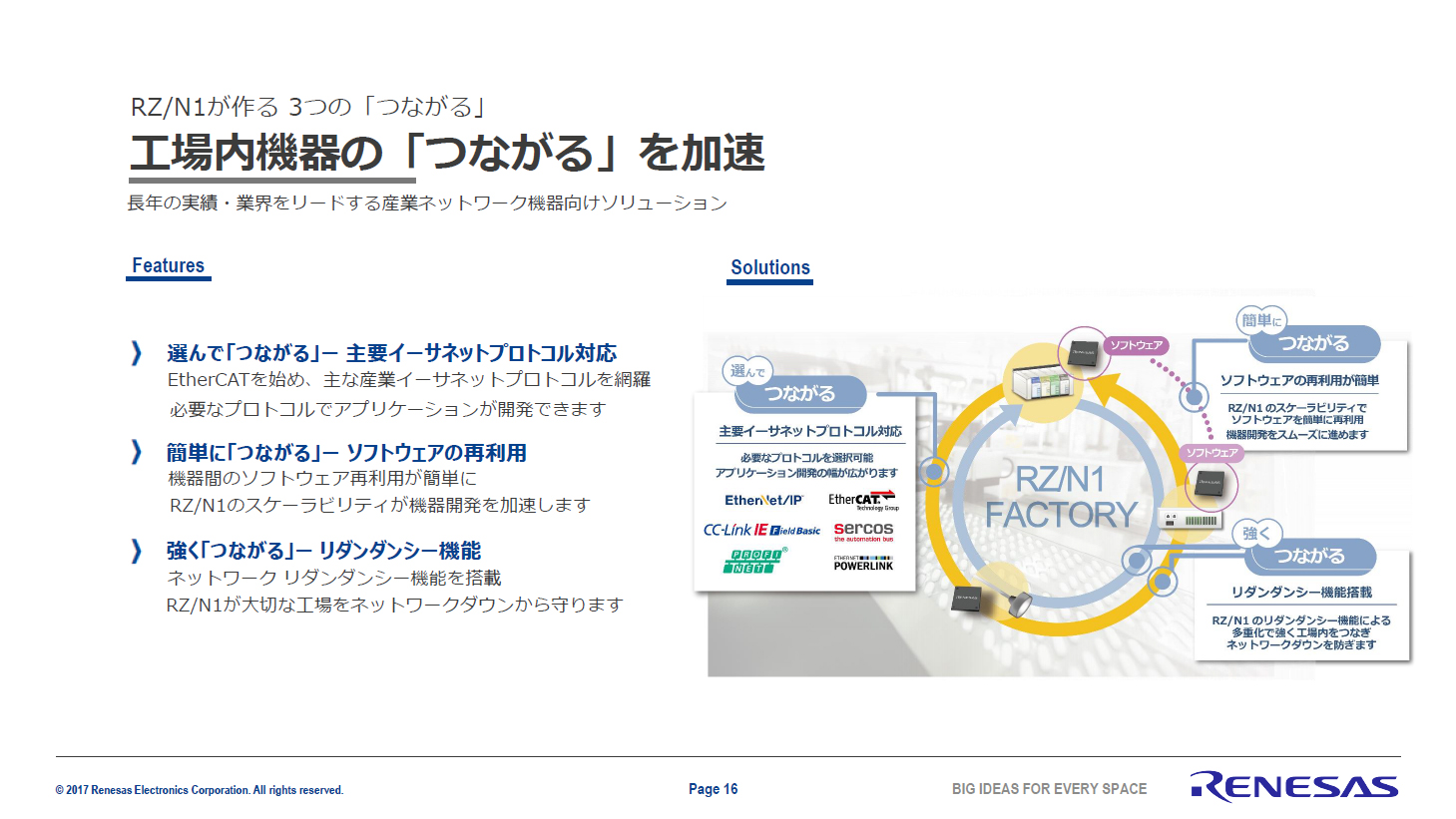Image resolution: width=1456 pixels, height=819 pixels.
Task: Click text ネットワーク リダンダンシー機能を搭載
Action: pyautogui.click(x=334, y=578)
